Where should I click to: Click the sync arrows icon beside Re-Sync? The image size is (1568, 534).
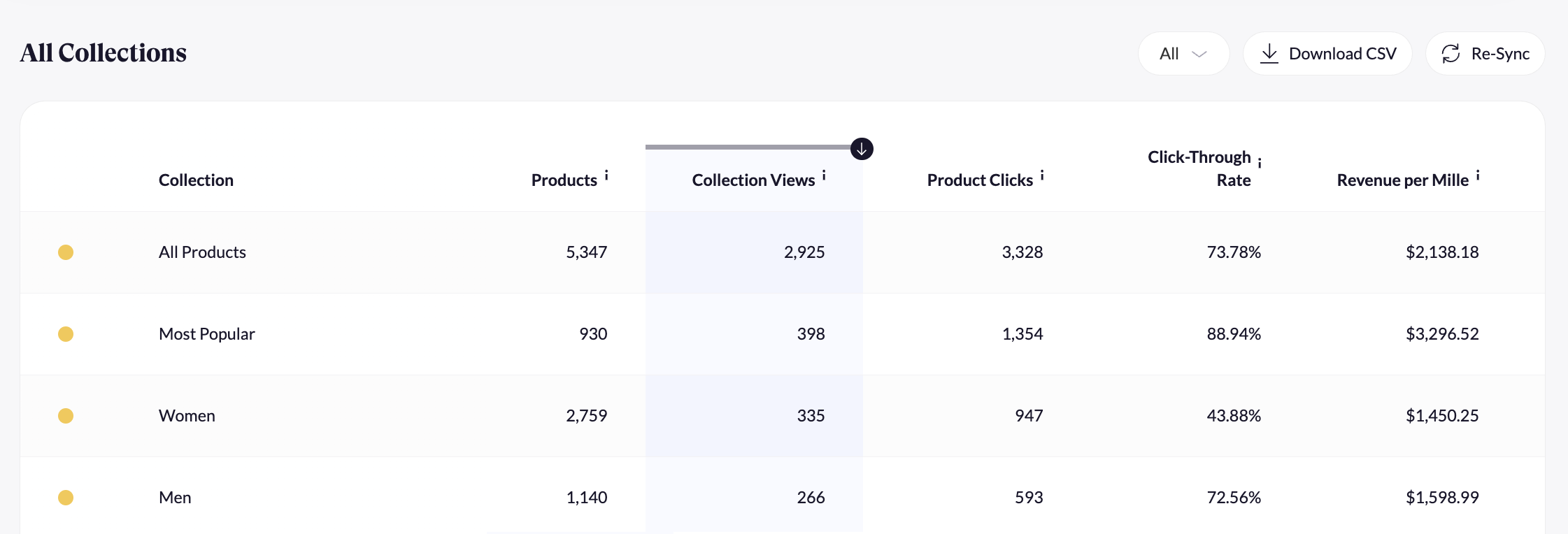point(1451,54)
